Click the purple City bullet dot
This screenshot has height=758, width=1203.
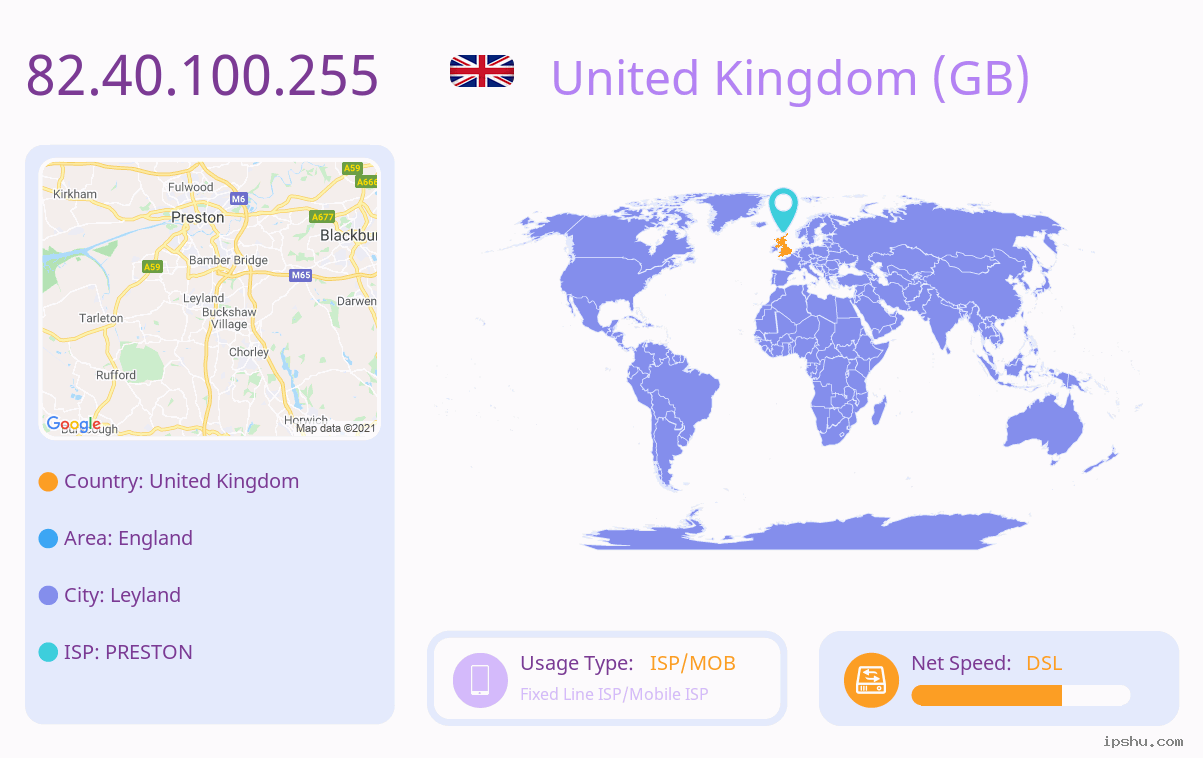click(x=48, y=596)
